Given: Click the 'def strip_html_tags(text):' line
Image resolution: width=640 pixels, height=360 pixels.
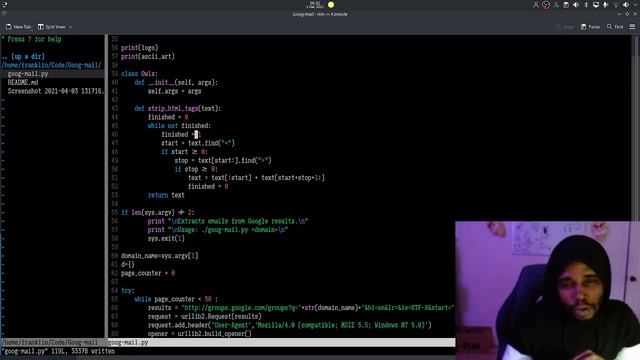Looking at the screenshot, I should 178,109.
